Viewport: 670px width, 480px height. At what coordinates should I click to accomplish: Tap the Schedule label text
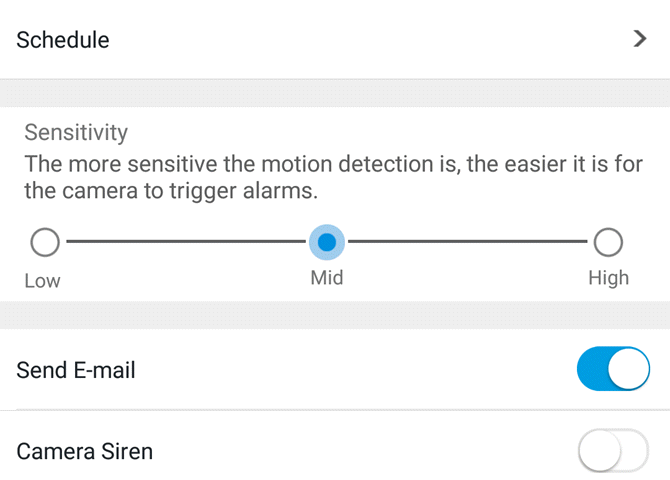point(63,40)
